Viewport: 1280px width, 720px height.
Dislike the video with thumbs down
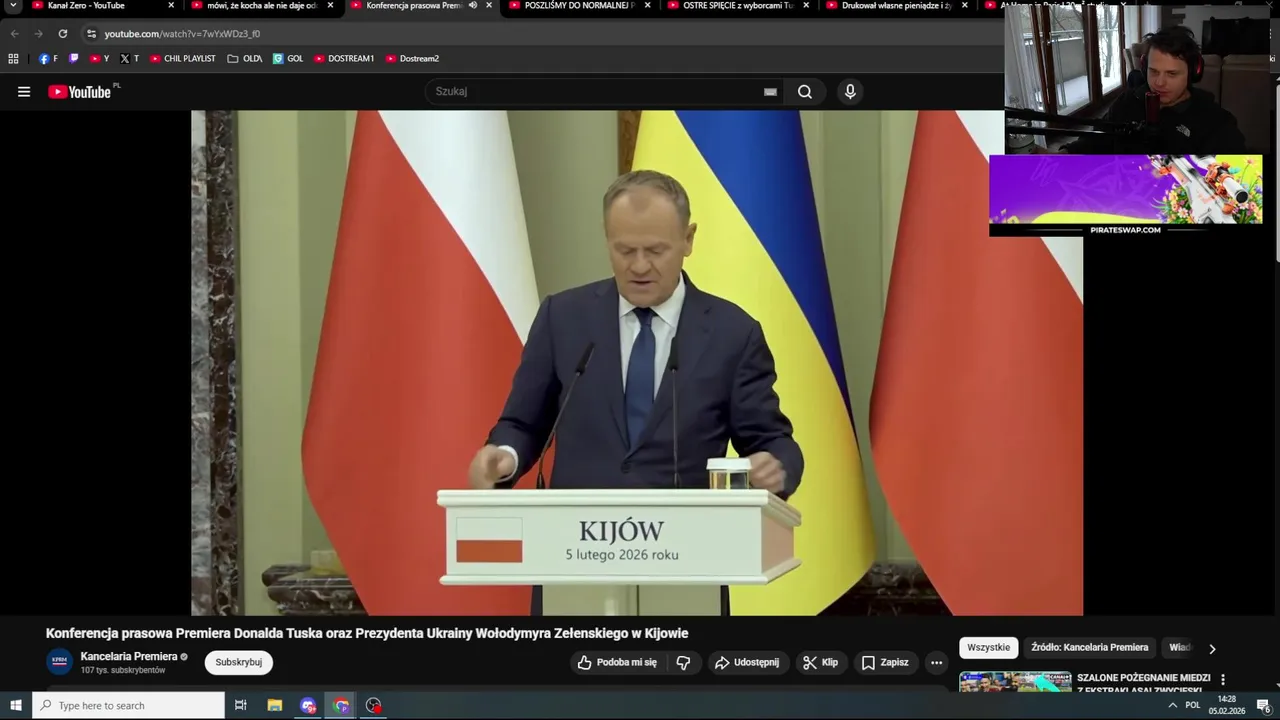click(x=684, y=662)
